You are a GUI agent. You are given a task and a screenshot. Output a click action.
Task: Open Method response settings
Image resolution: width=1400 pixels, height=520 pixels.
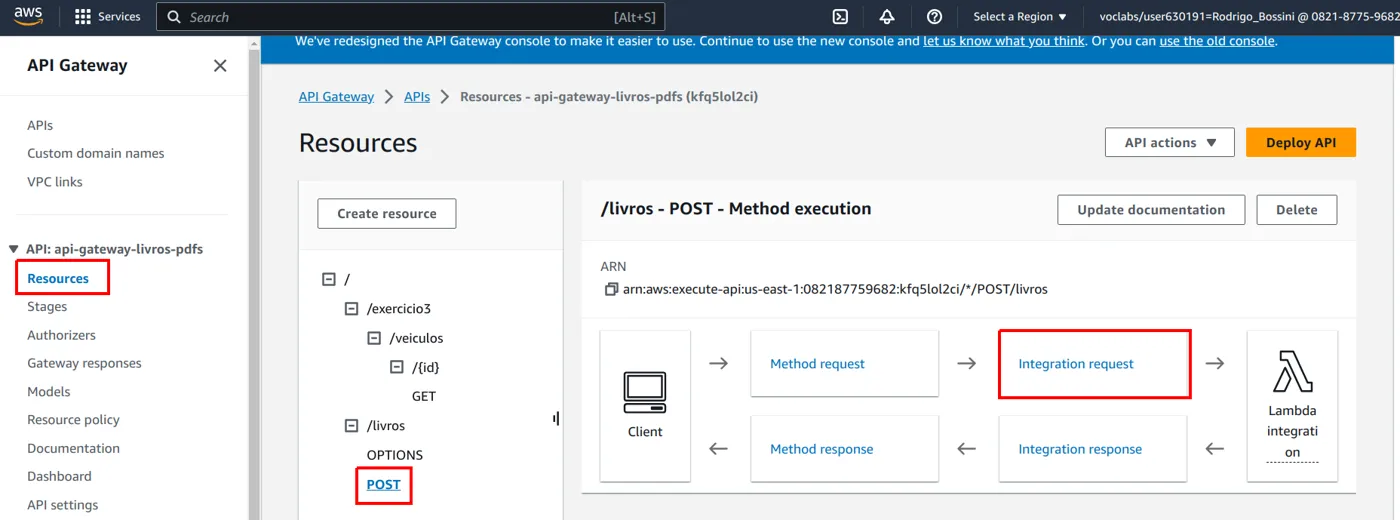[x=822, y=449]
